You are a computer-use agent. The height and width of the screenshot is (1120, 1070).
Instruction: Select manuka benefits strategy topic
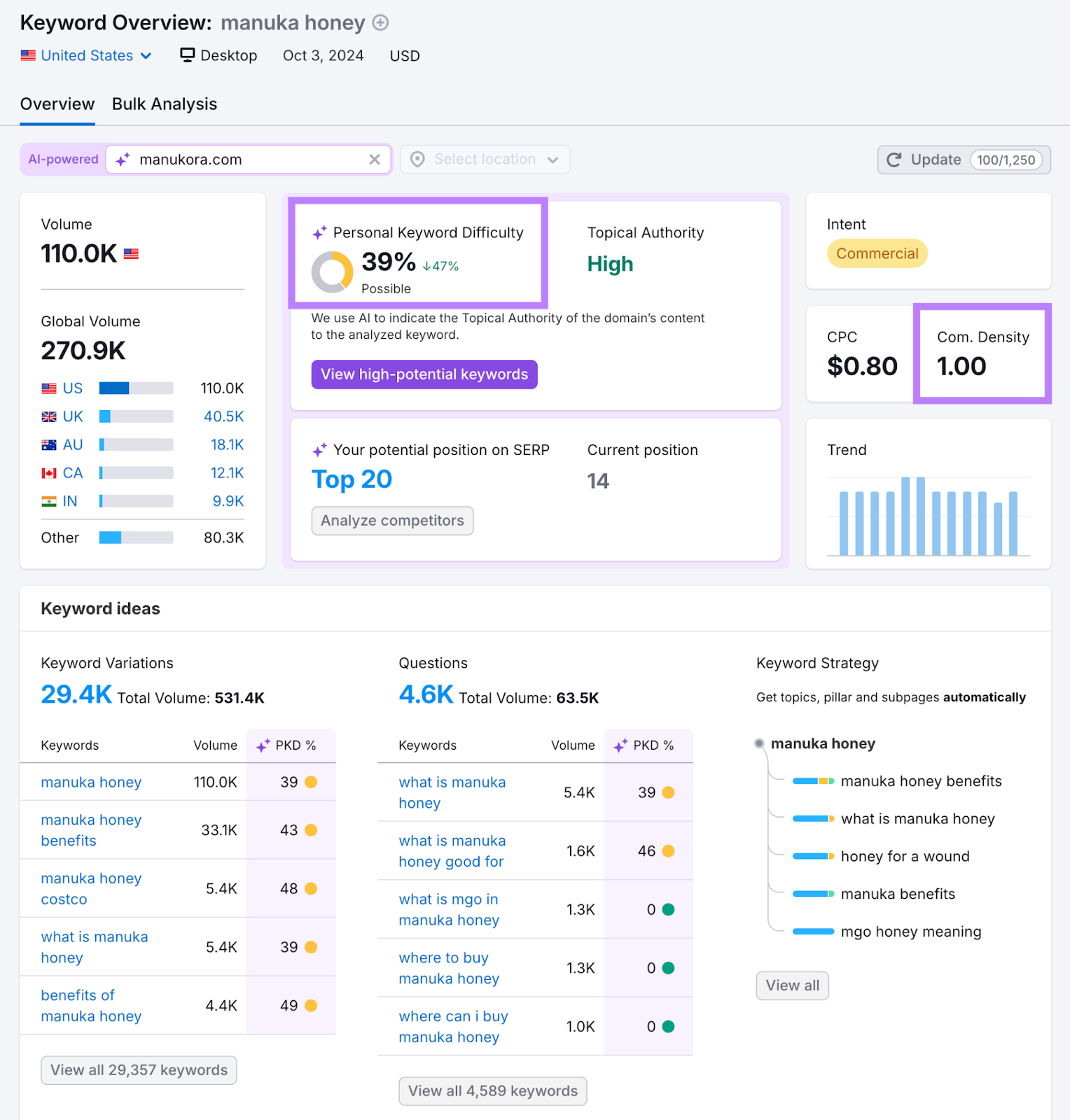click(x=898, y=894)
